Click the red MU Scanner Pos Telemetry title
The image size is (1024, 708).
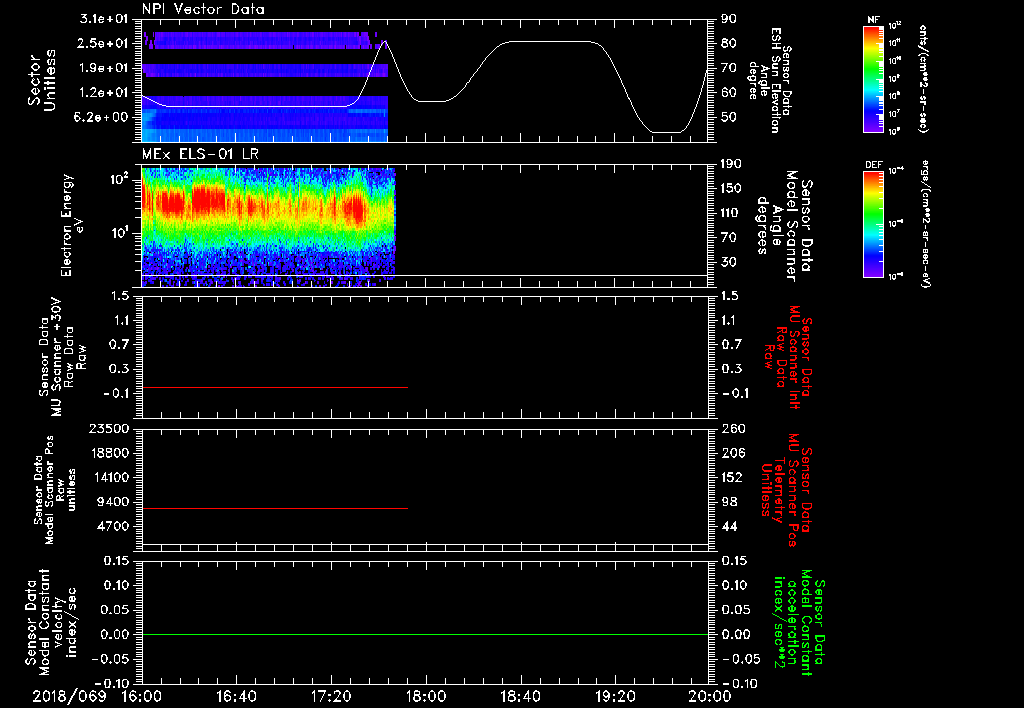click(786, 490)
